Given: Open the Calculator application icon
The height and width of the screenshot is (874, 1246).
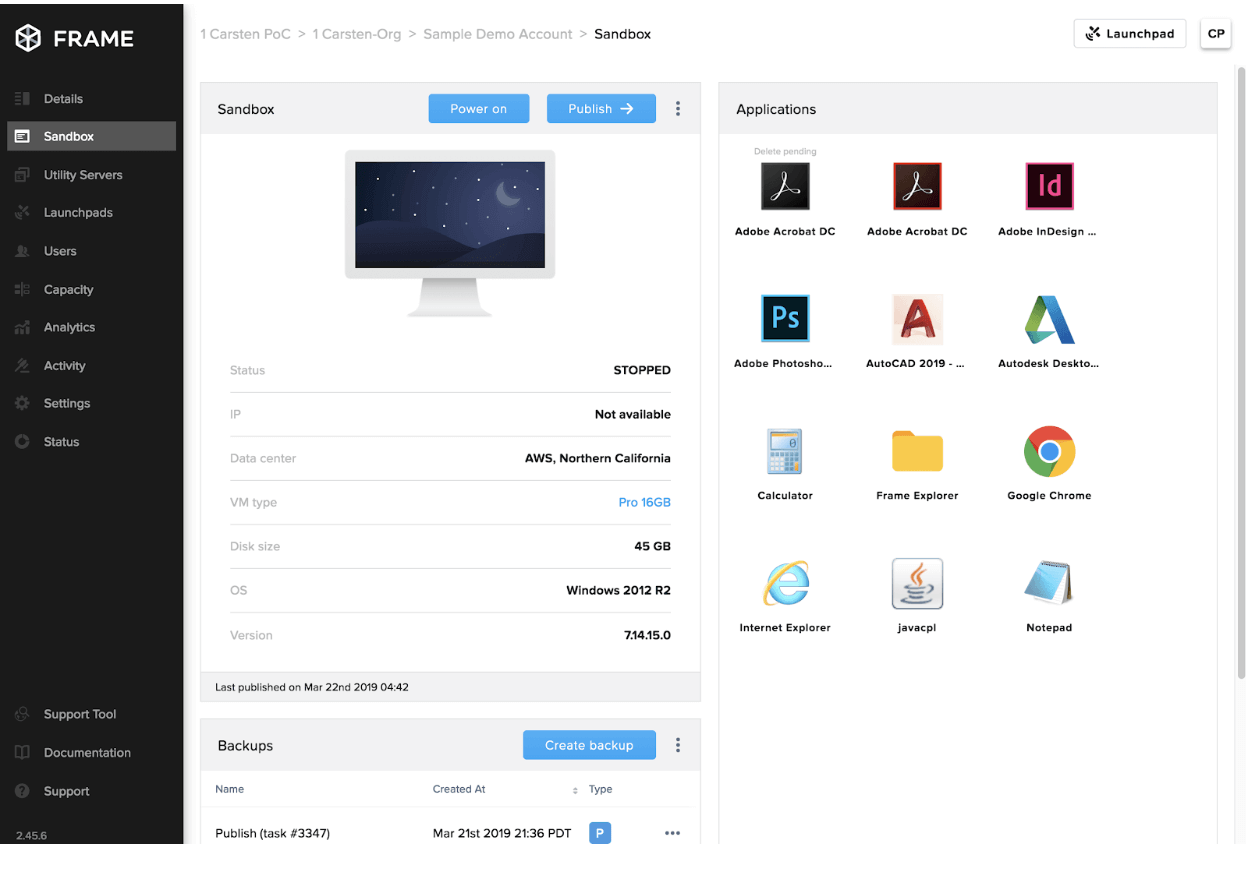Looking at the screenshot, I should click(785, 451).
